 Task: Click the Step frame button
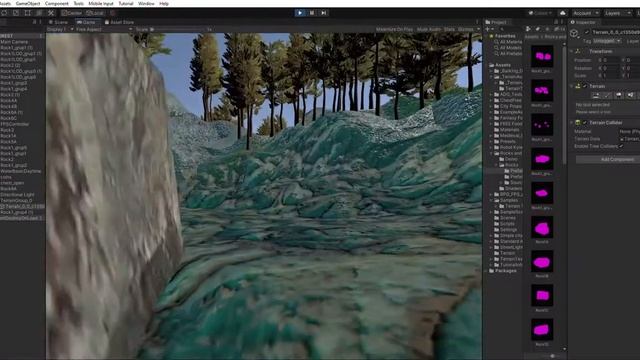pyautogui.click(x=323, y=13)
